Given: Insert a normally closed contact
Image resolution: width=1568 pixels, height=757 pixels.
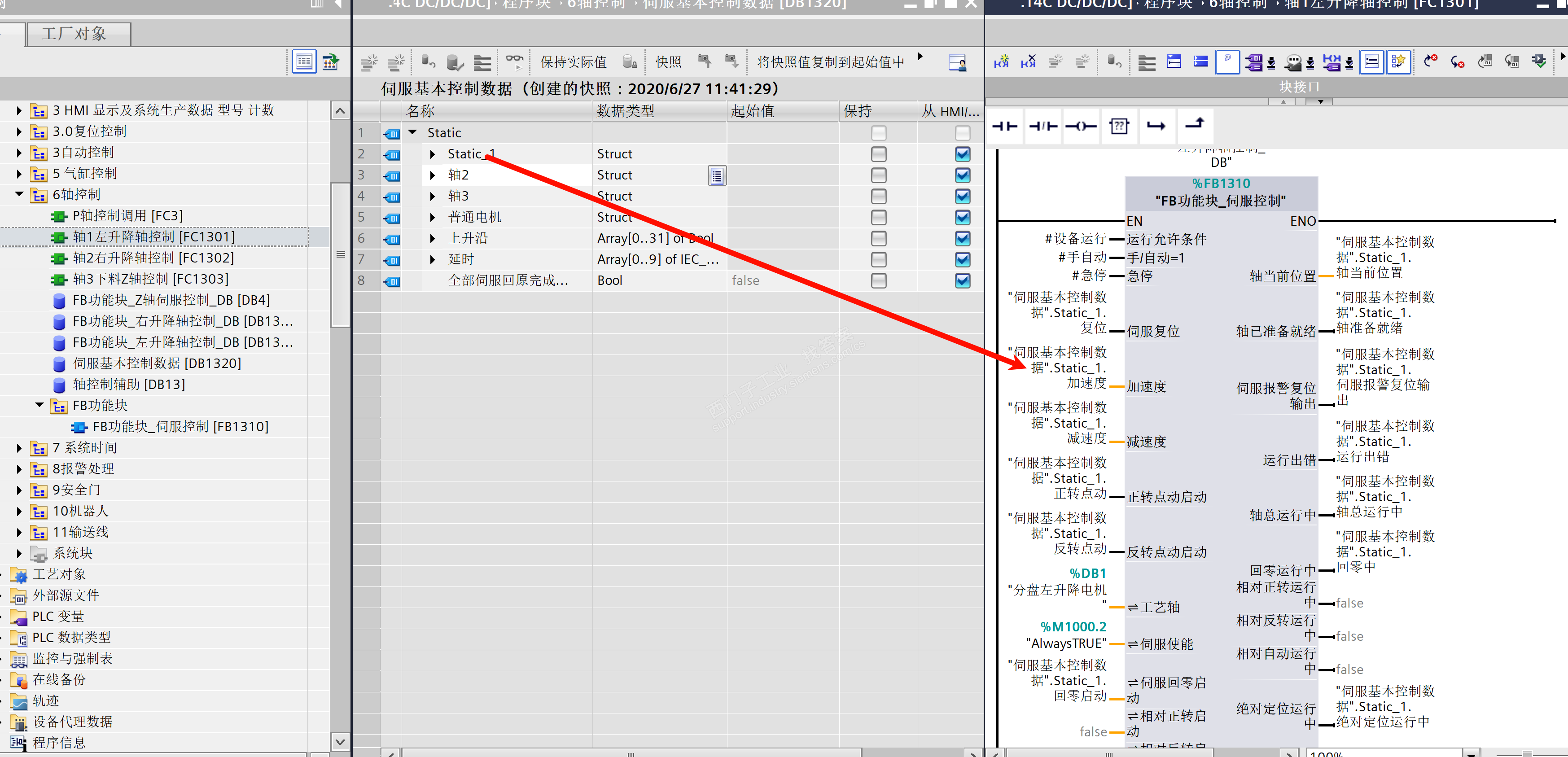Looking at the screenshot, I should pyautogui.click(x=1042, y=126).
